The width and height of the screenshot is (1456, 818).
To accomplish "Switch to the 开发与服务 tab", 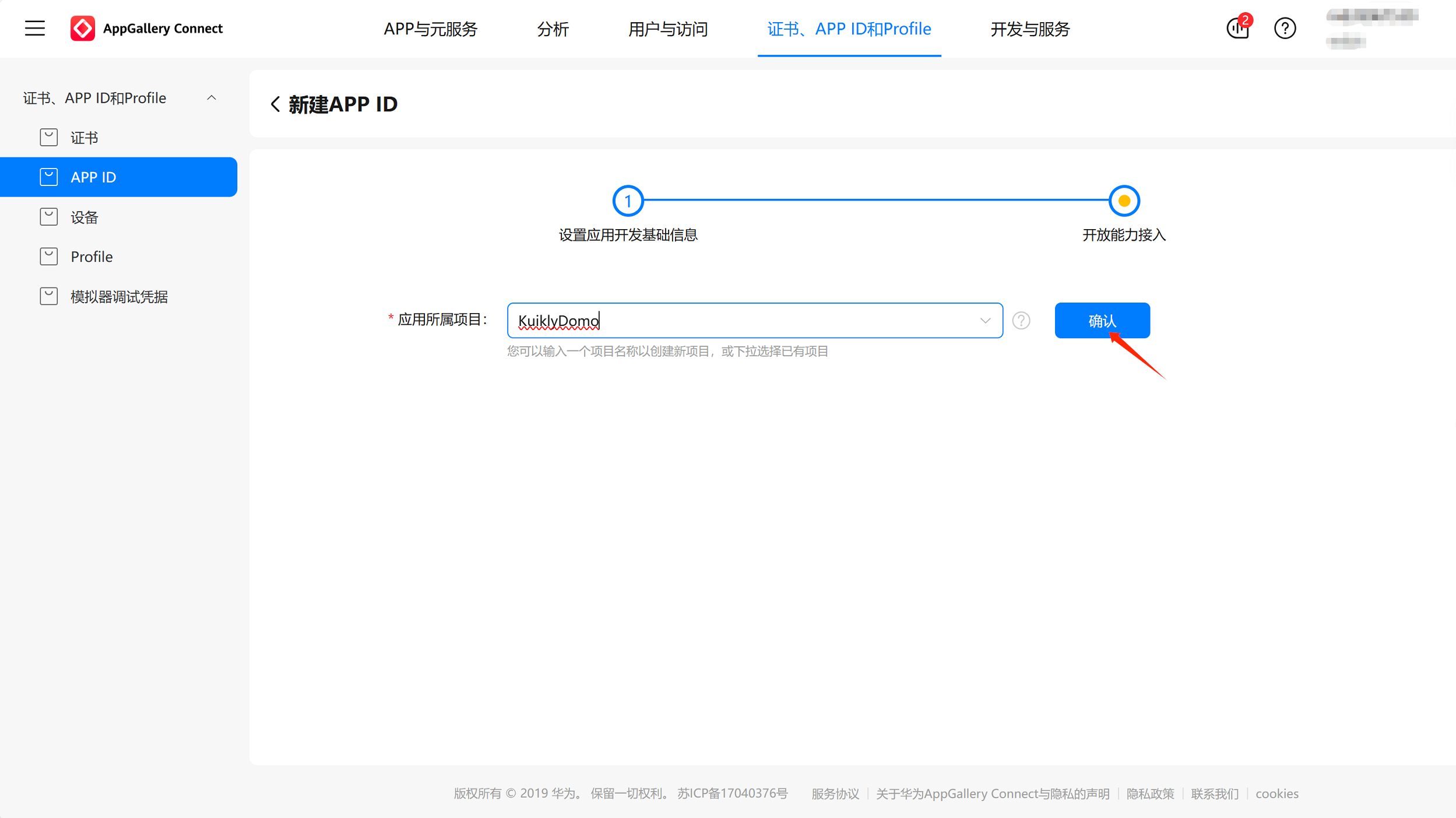I will click(1030, 29).
